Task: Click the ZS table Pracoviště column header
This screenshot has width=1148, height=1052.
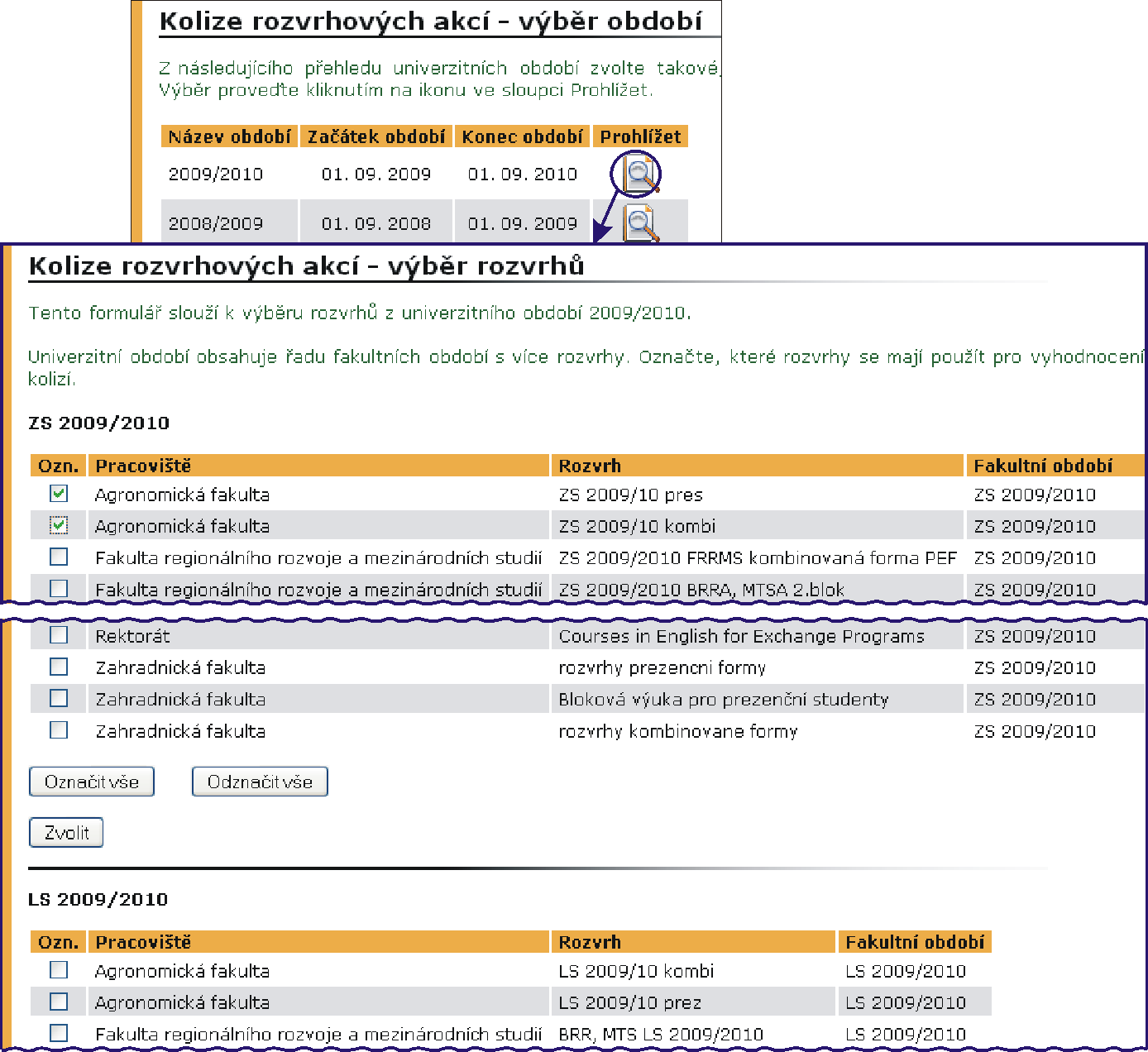Action: (318, 466)
